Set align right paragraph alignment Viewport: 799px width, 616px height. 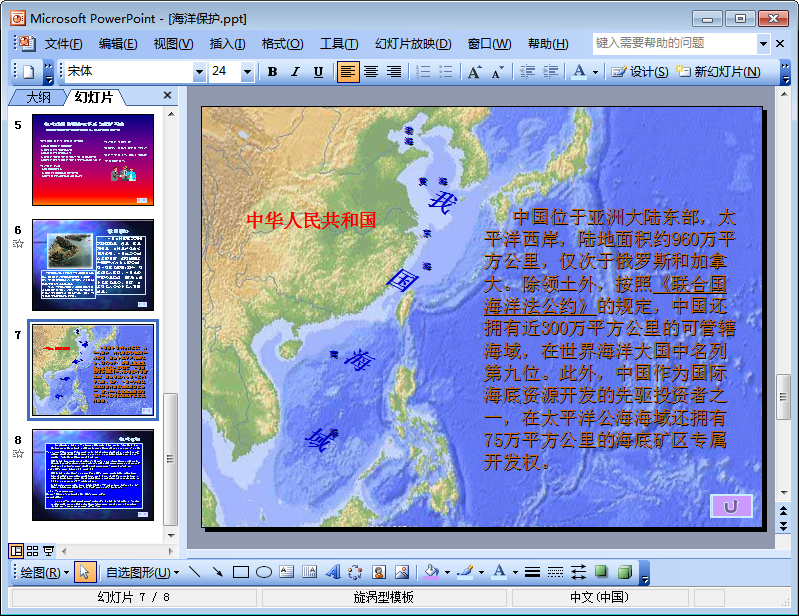(x=394, y=72)
